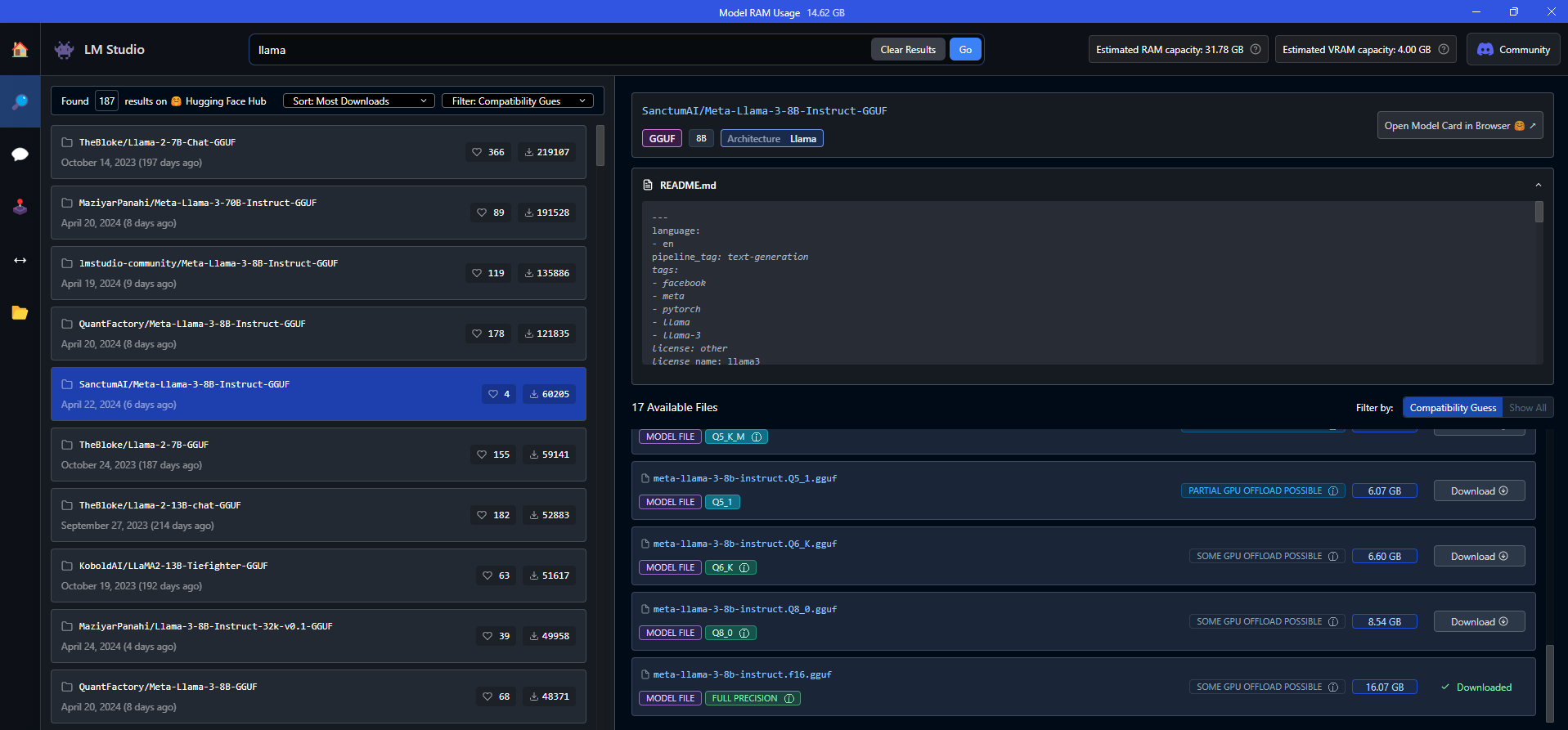Select KoboldAI/LLaMA2-13B-Tiefighter-GGUF result
Viewport: 1568px width, 730px height.
coord(318,575)
